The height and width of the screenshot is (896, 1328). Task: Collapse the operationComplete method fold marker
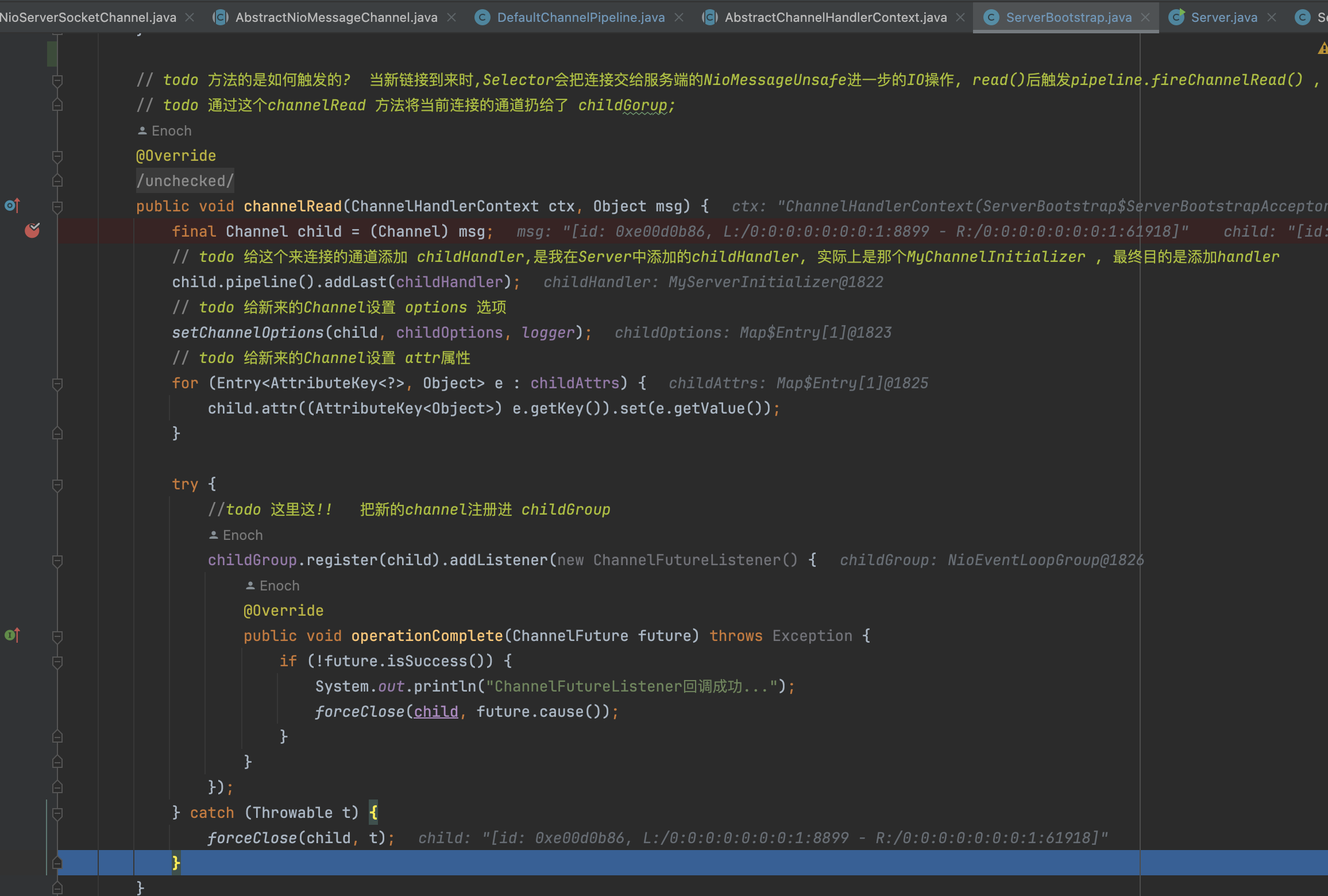tap(57, 636)
